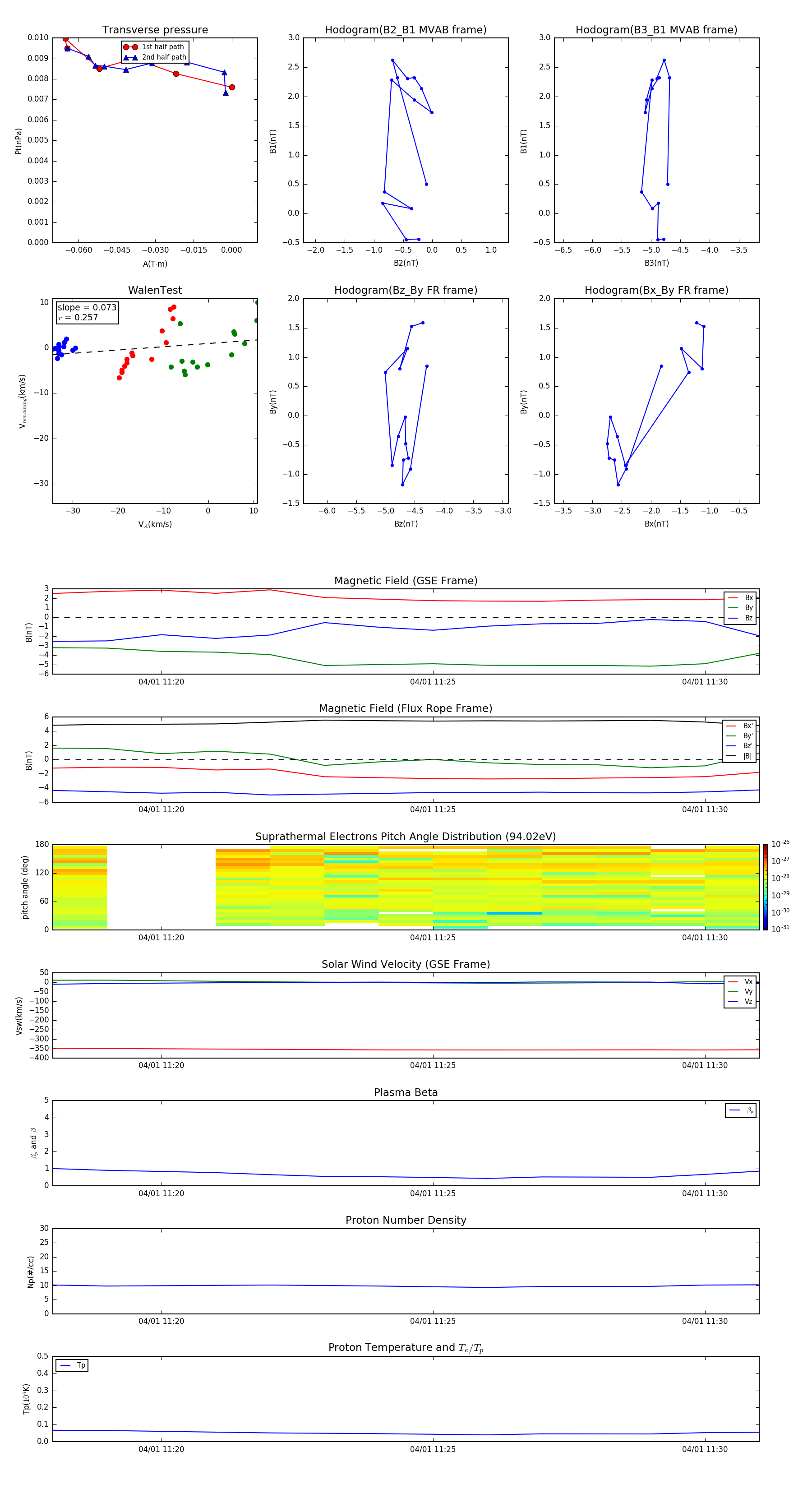
Task: Click the 'B2(nT)' x-axis label
Action: pos(406,263)
